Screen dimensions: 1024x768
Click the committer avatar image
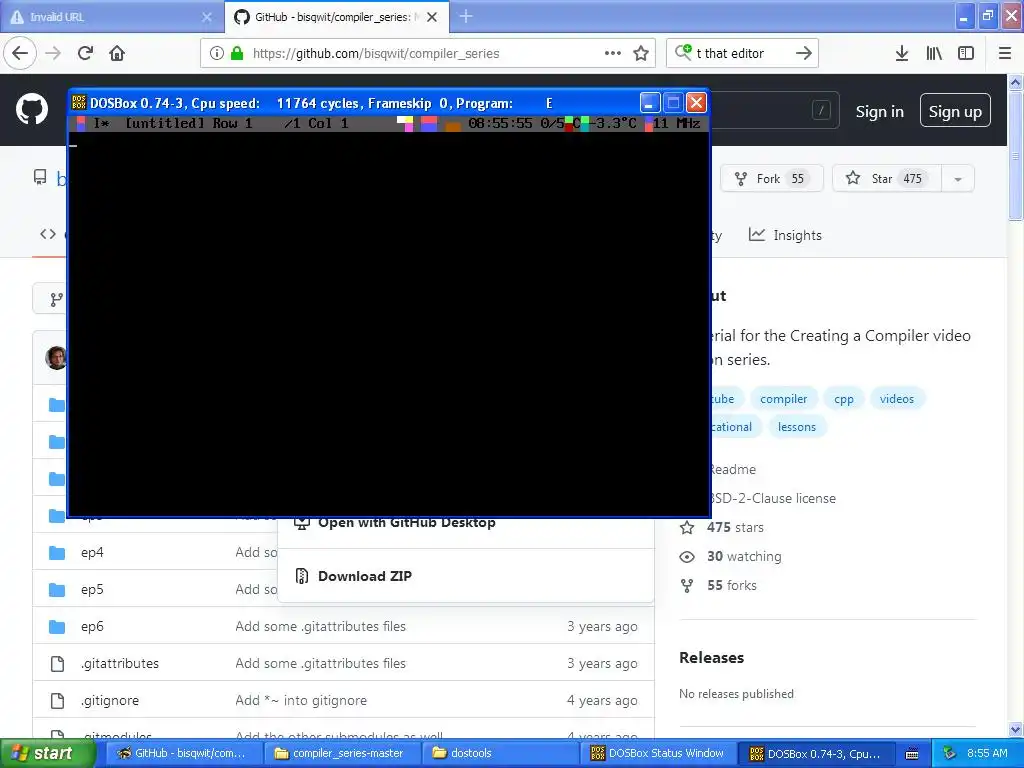[56, 358]
